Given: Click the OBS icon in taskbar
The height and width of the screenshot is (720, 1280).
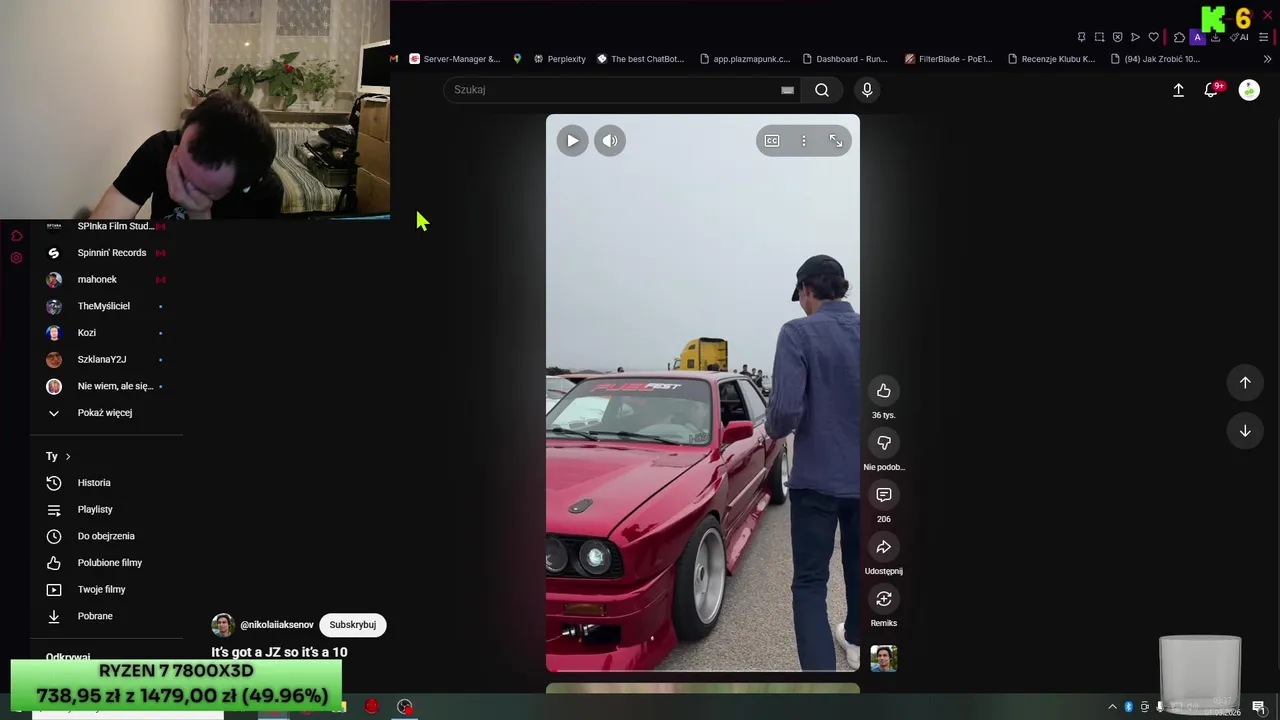Looking at the screenshot, I should (405, 707).
